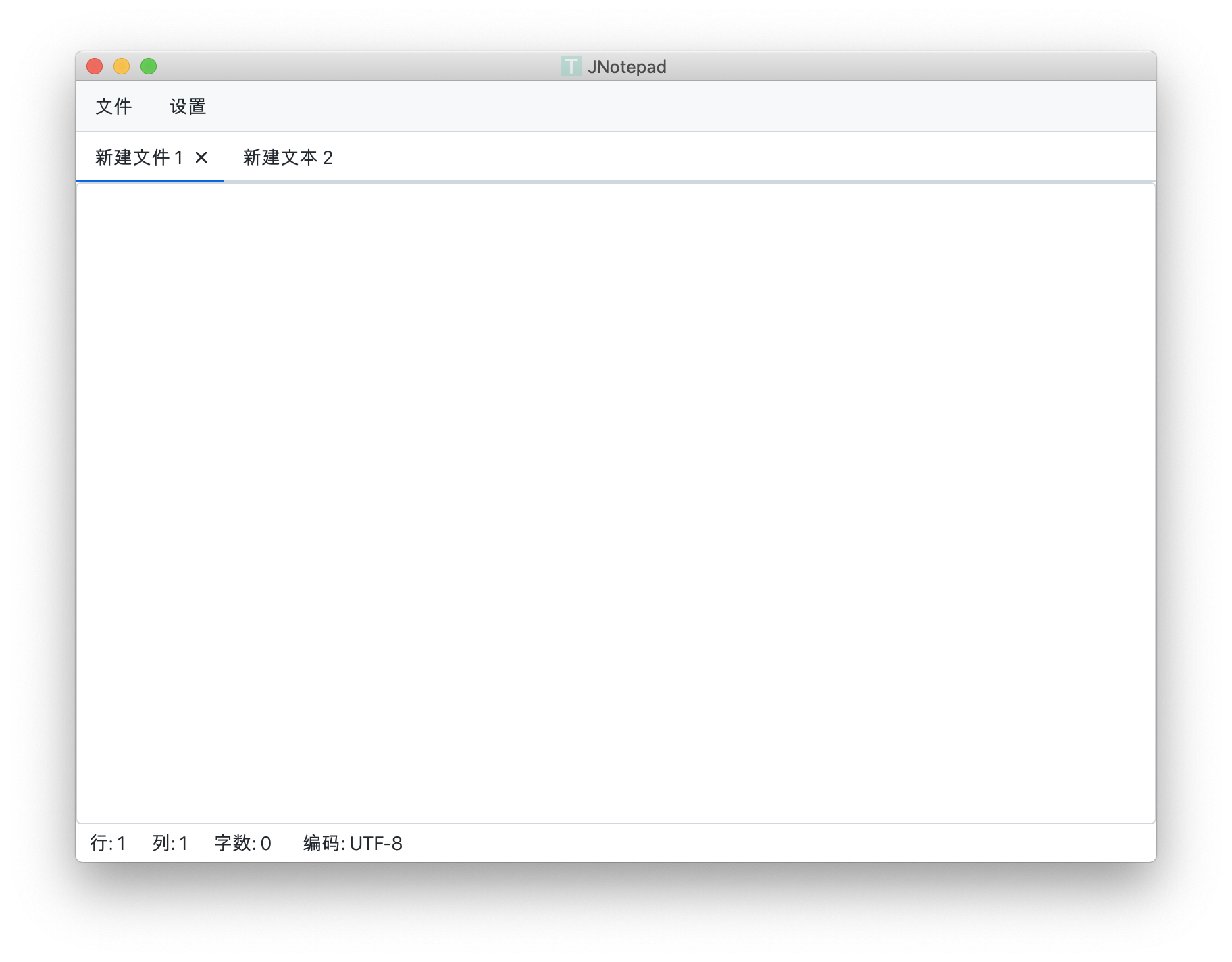Click the green zoom button

point(149,66)
